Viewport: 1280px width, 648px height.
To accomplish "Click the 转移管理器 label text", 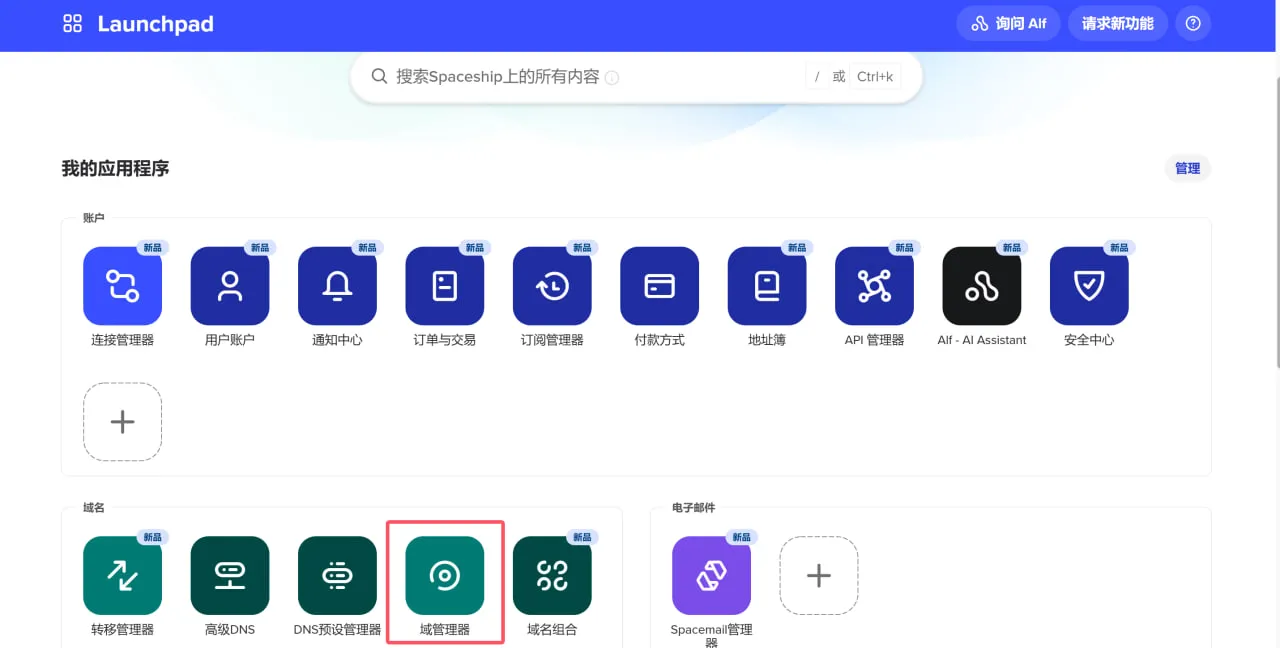I will (x=123, y=630).
